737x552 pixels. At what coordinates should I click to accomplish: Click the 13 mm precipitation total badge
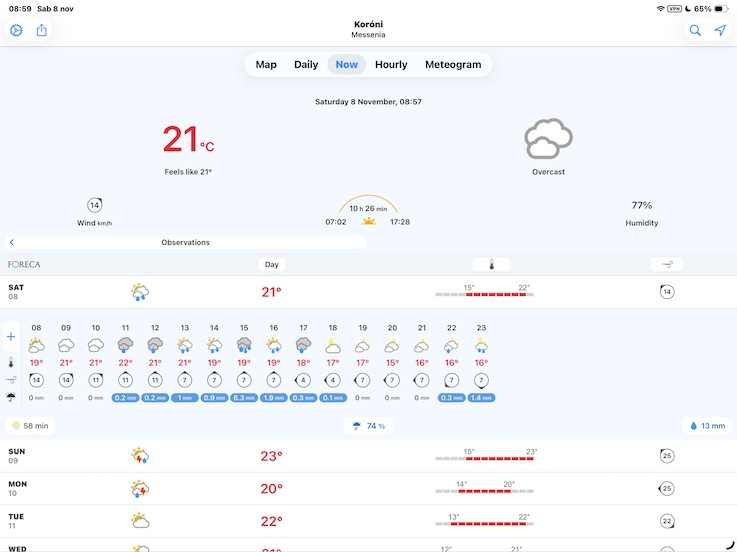707,426
